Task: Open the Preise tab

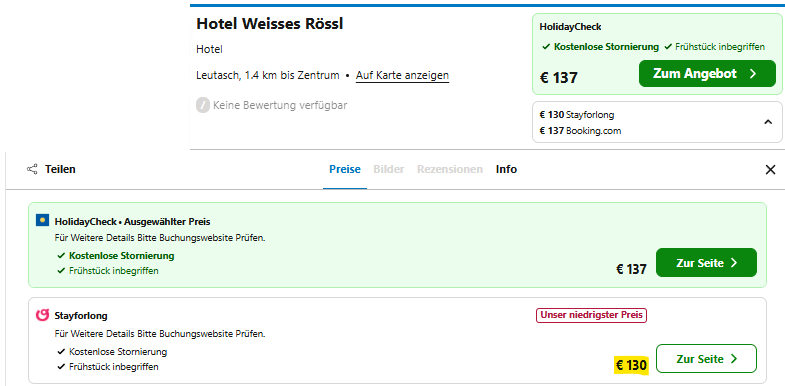Action: point(344,169)
